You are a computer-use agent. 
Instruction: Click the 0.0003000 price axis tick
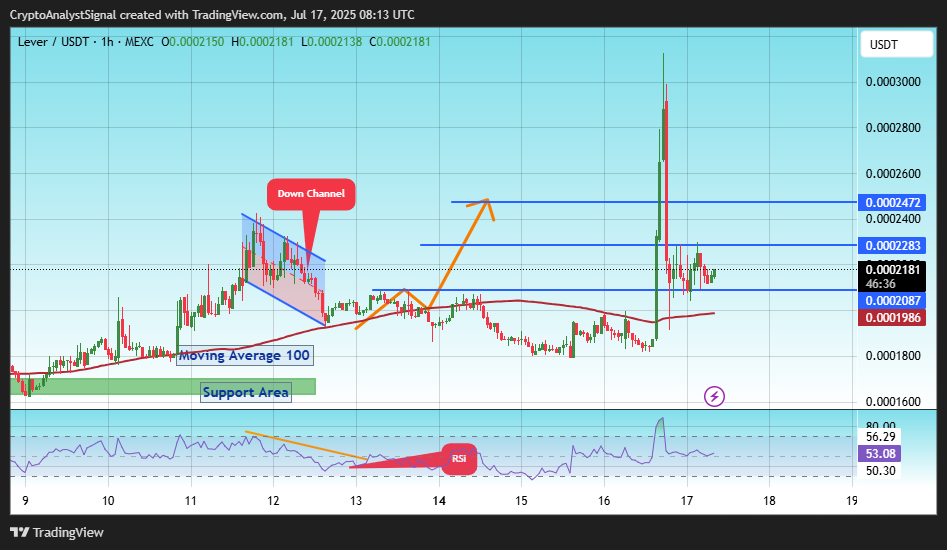[x=893, y=82]
